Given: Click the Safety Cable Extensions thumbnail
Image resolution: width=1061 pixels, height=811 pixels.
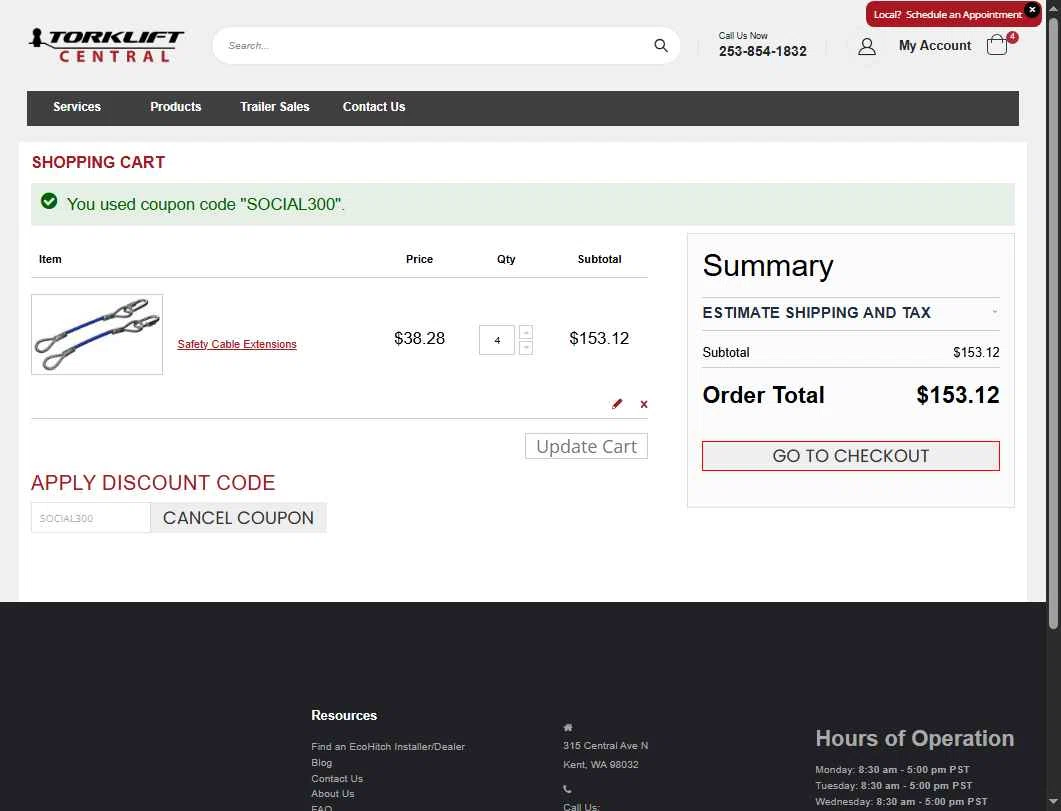Looking at the screenshot, I should [97, 334].
